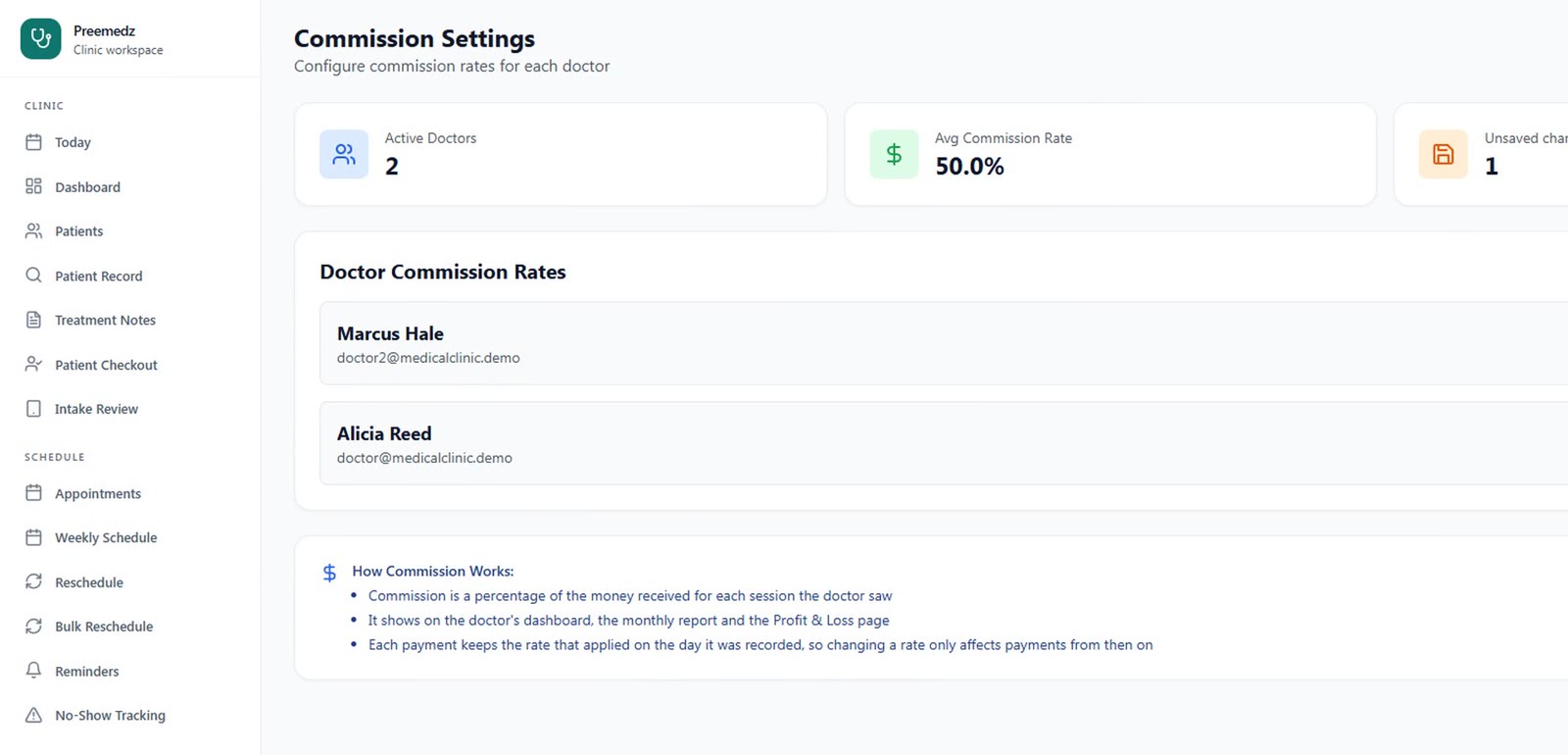Click the Commission Settings page title
This screenshot has width=1568, height=755.
(415, 38)
